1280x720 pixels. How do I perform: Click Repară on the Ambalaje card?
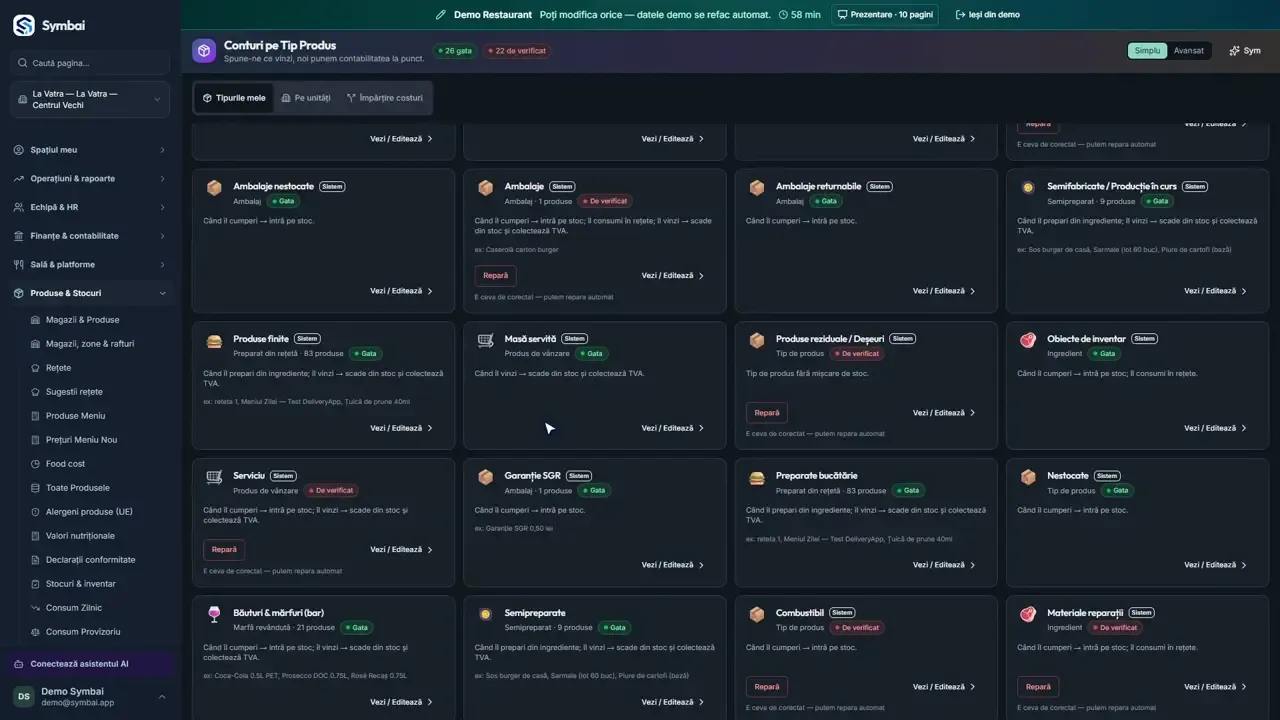coord(495,275)
